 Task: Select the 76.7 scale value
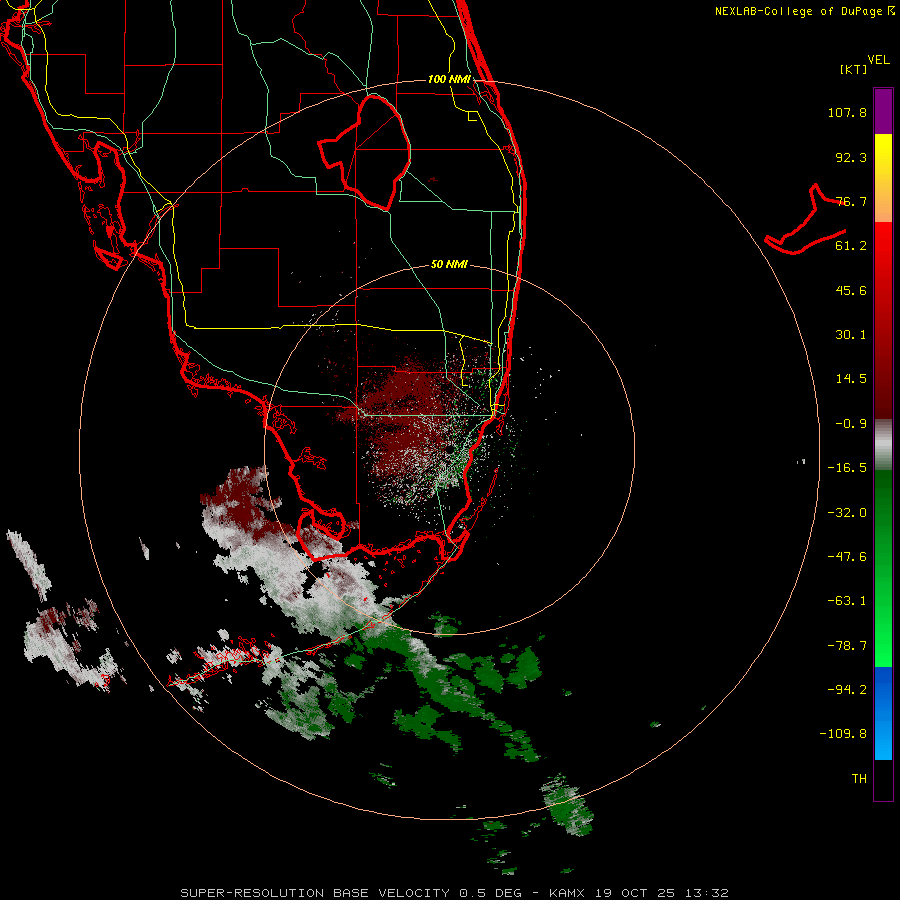pos(851,201)
